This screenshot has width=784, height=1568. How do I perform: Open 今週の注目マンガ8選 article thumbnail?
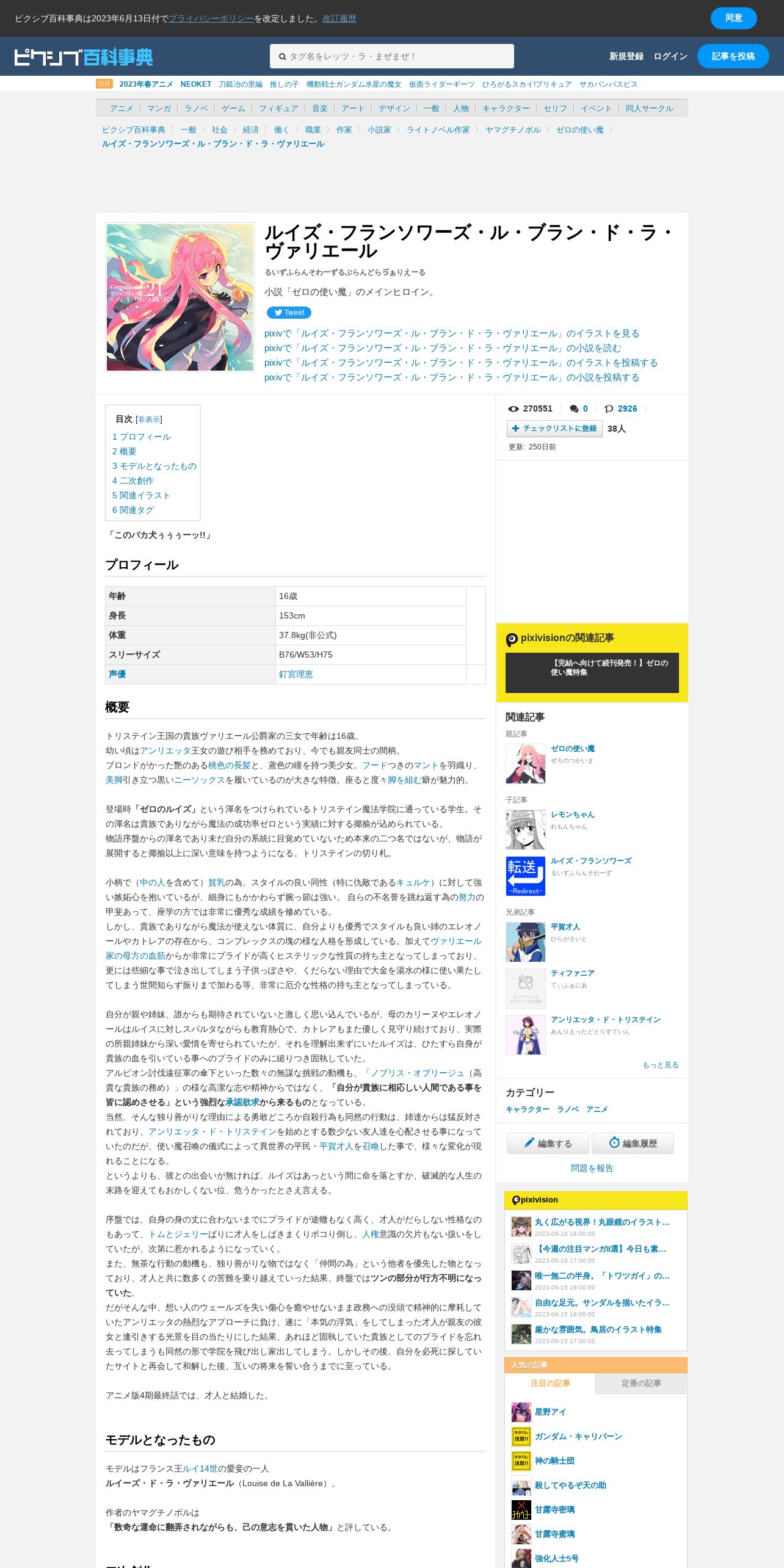(521, 1254)
